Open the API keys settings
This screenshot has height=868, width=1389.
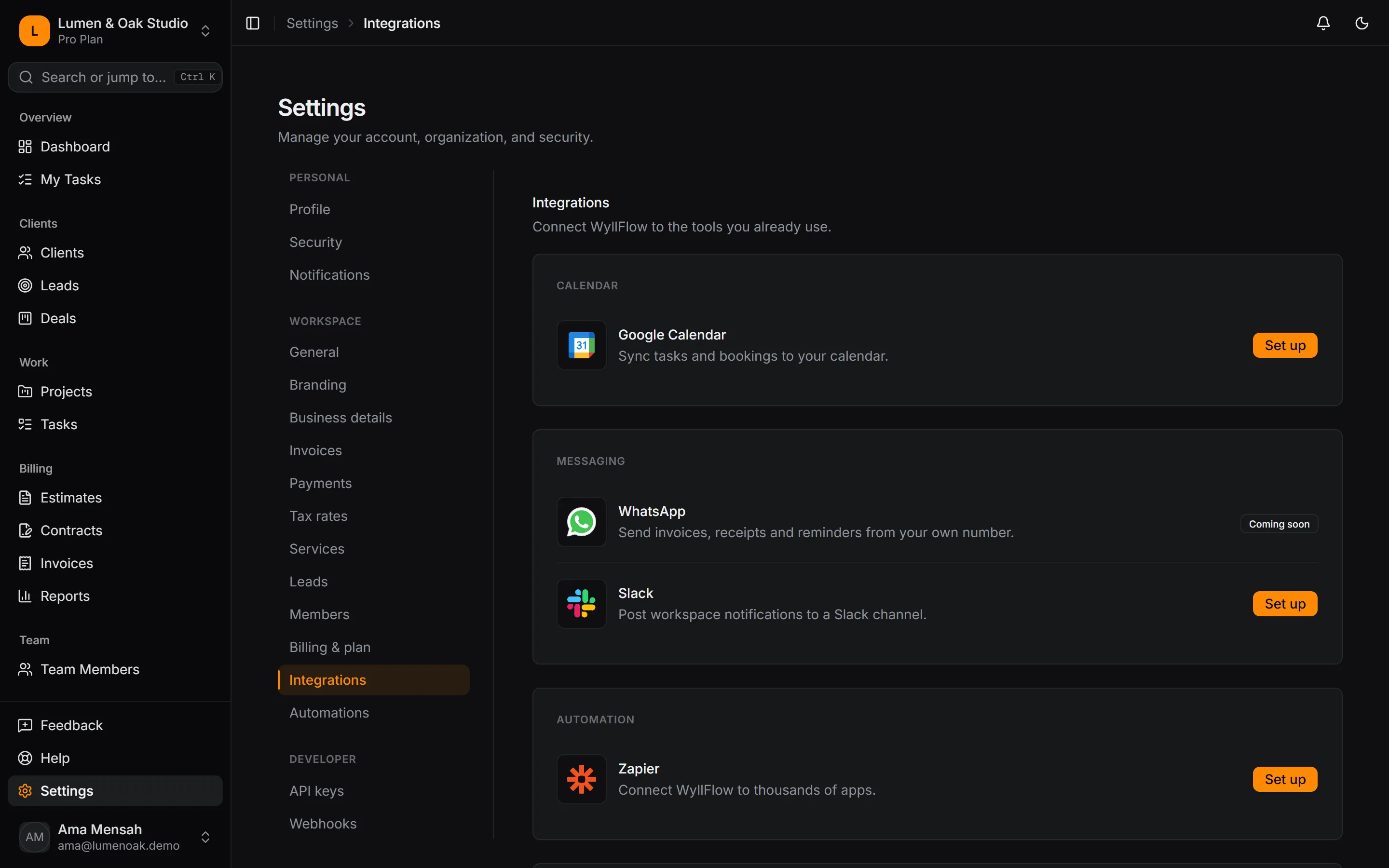(373, 791)
